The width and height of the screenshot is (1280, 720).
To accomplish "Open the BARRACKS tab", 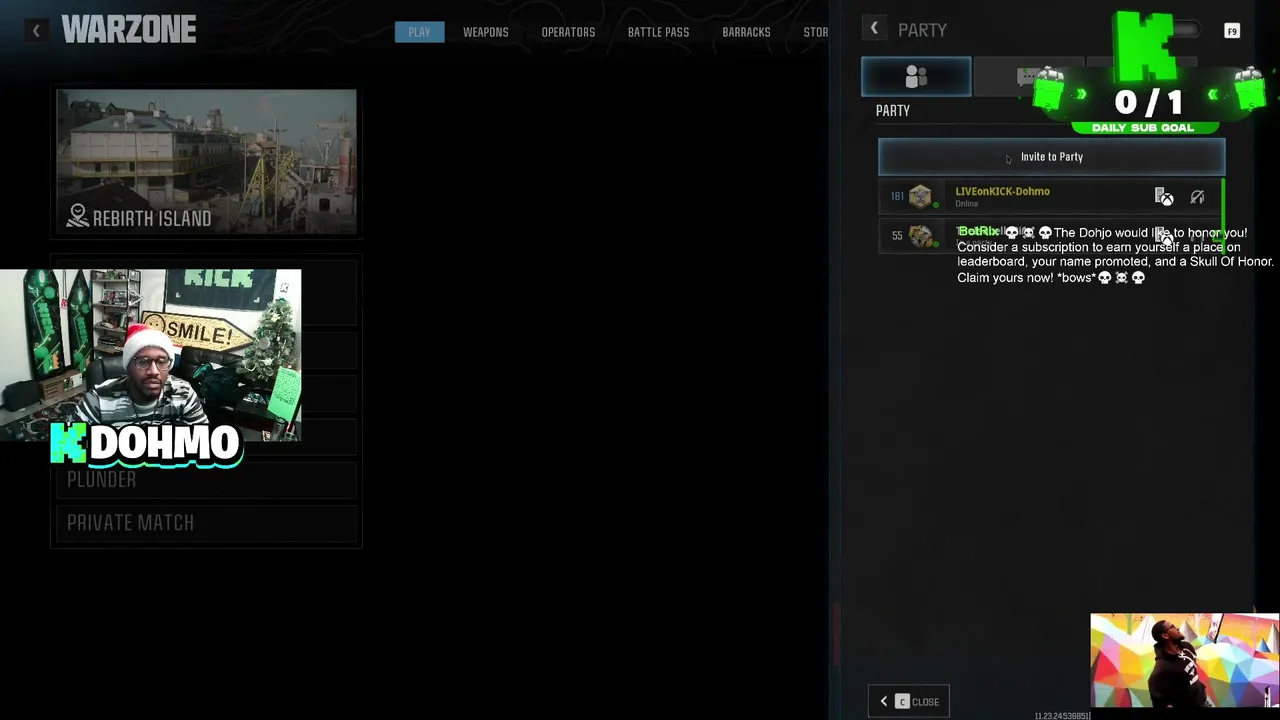I will pyautogui.click(x=746, y=32).
